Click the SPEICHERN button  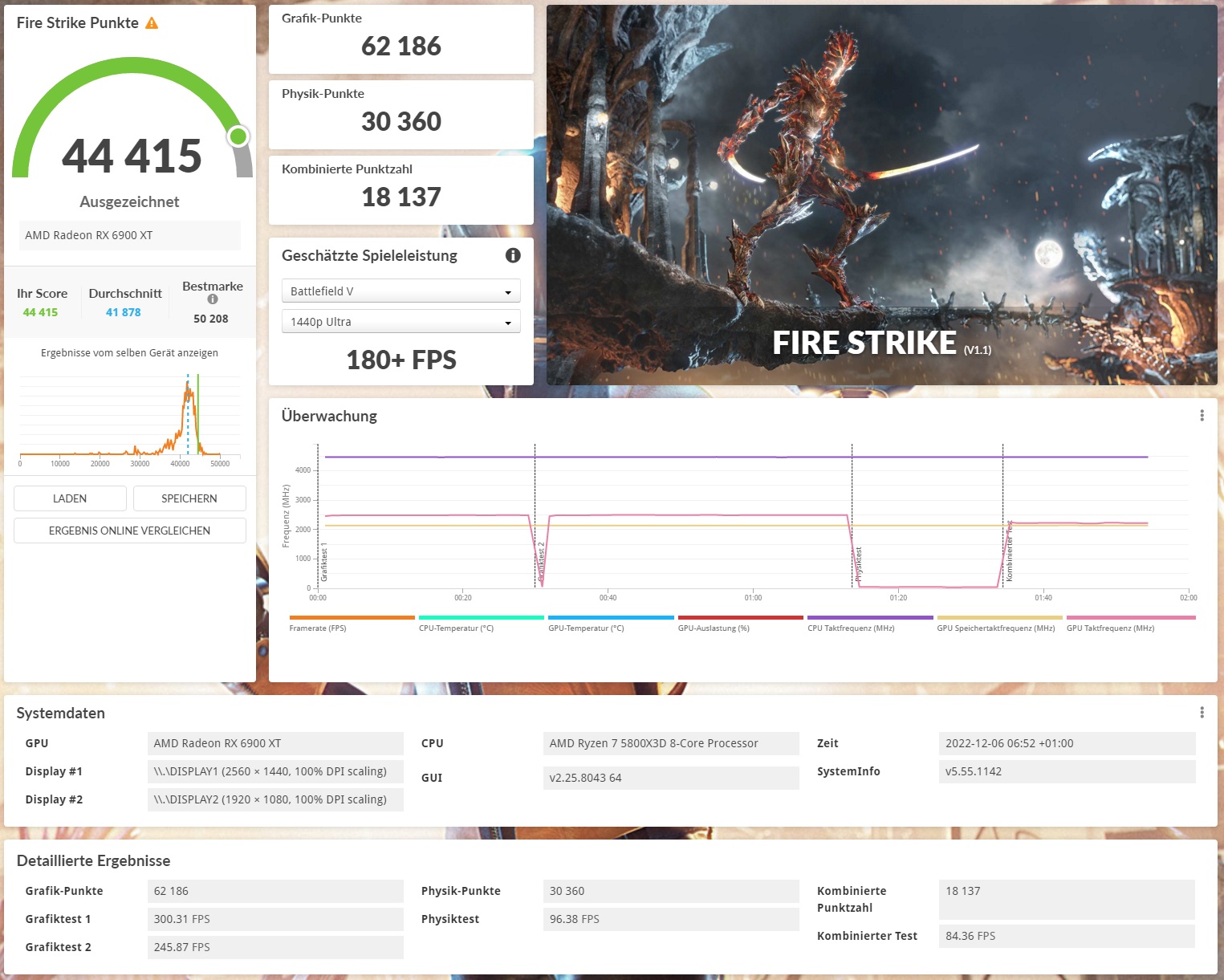189,498
